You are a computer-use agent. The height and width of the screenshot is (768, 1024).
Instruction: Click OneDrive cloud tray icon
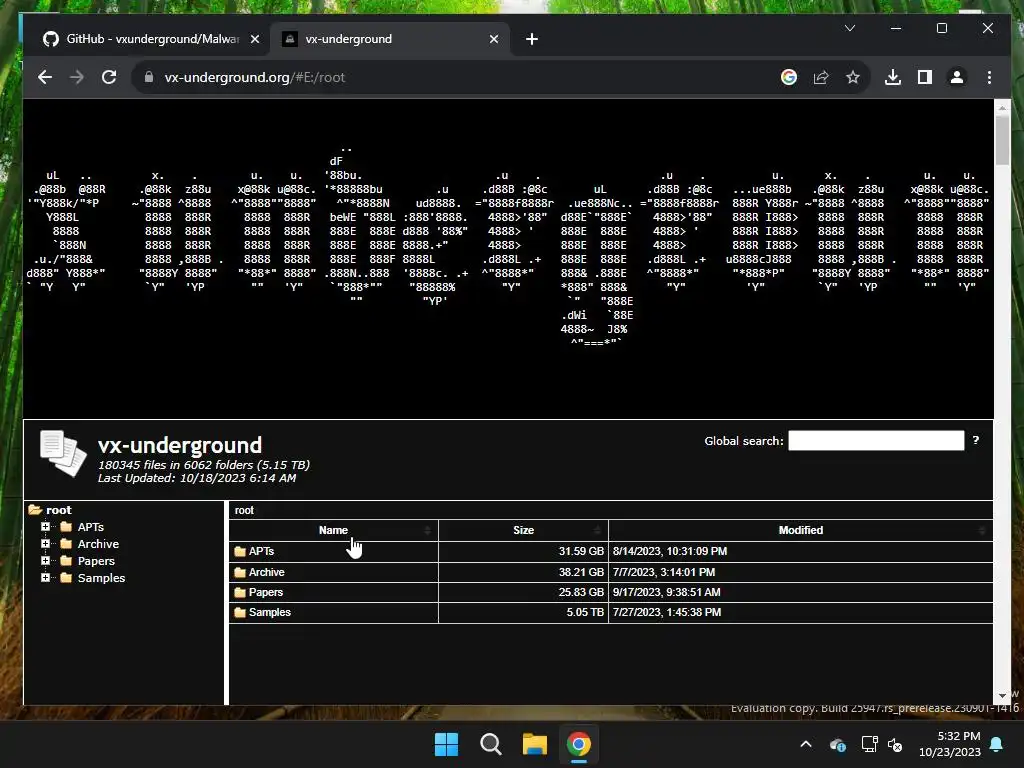837,744
